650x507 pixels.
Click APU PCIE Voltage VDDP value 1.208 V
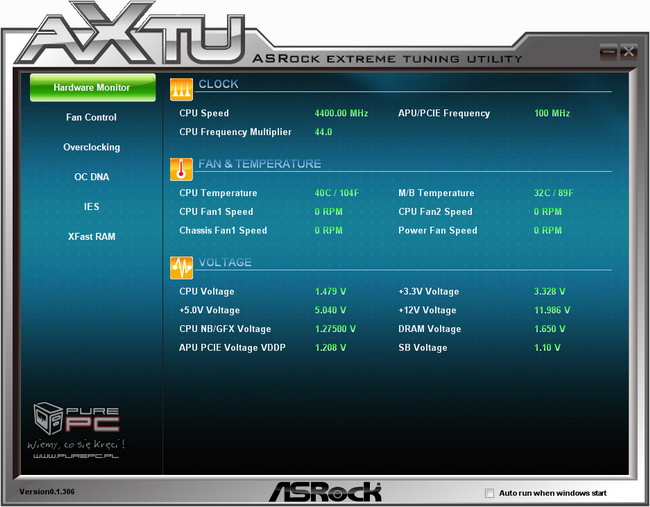[330, 347]
